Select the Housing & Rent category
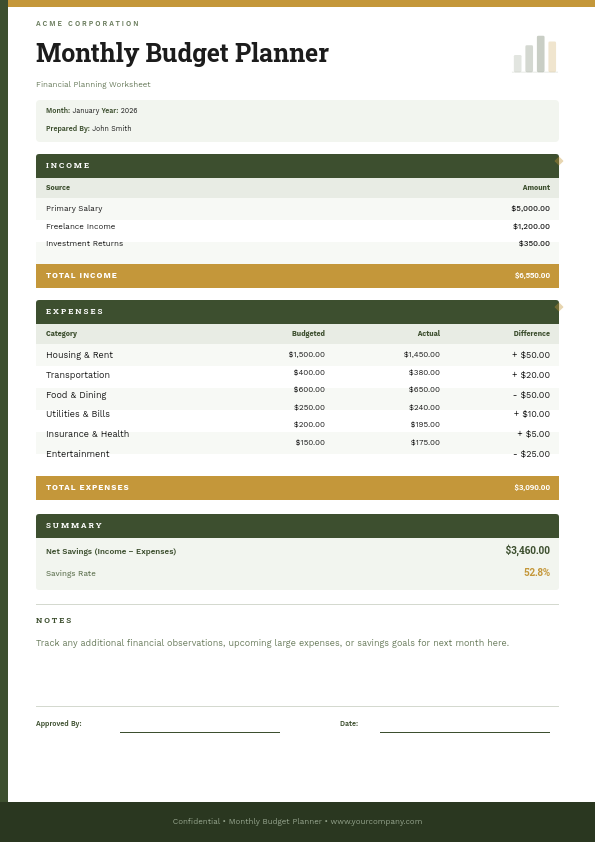 [79, 355]
